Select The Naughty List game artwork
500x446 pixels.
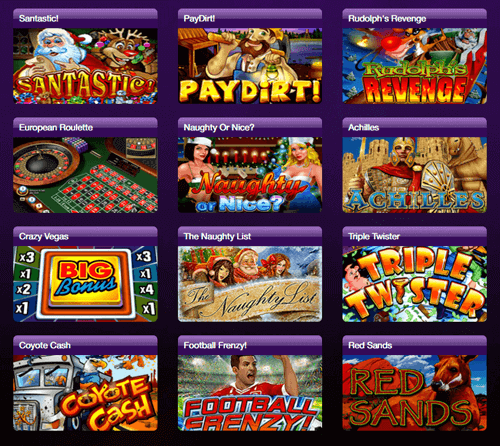pyautogui.click(x=250, y=284)
